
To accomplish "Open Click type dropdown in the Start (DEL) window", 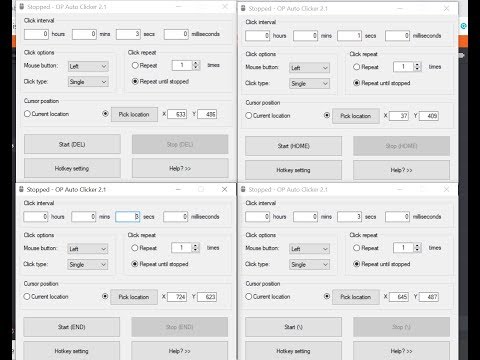I will tap(88, 82).
